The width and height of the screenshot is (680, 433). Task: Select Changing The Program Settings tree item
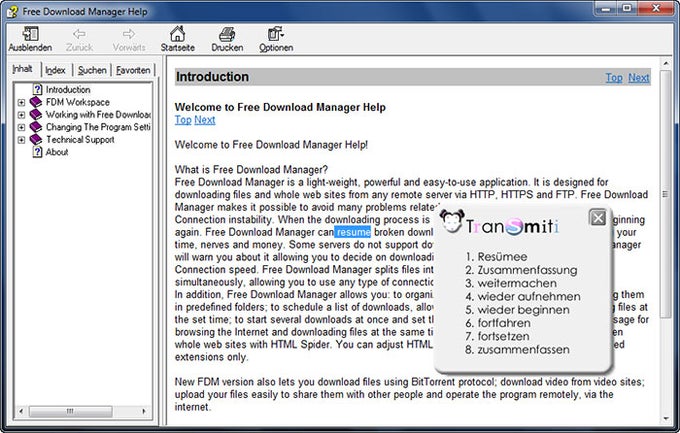point(98,127)
